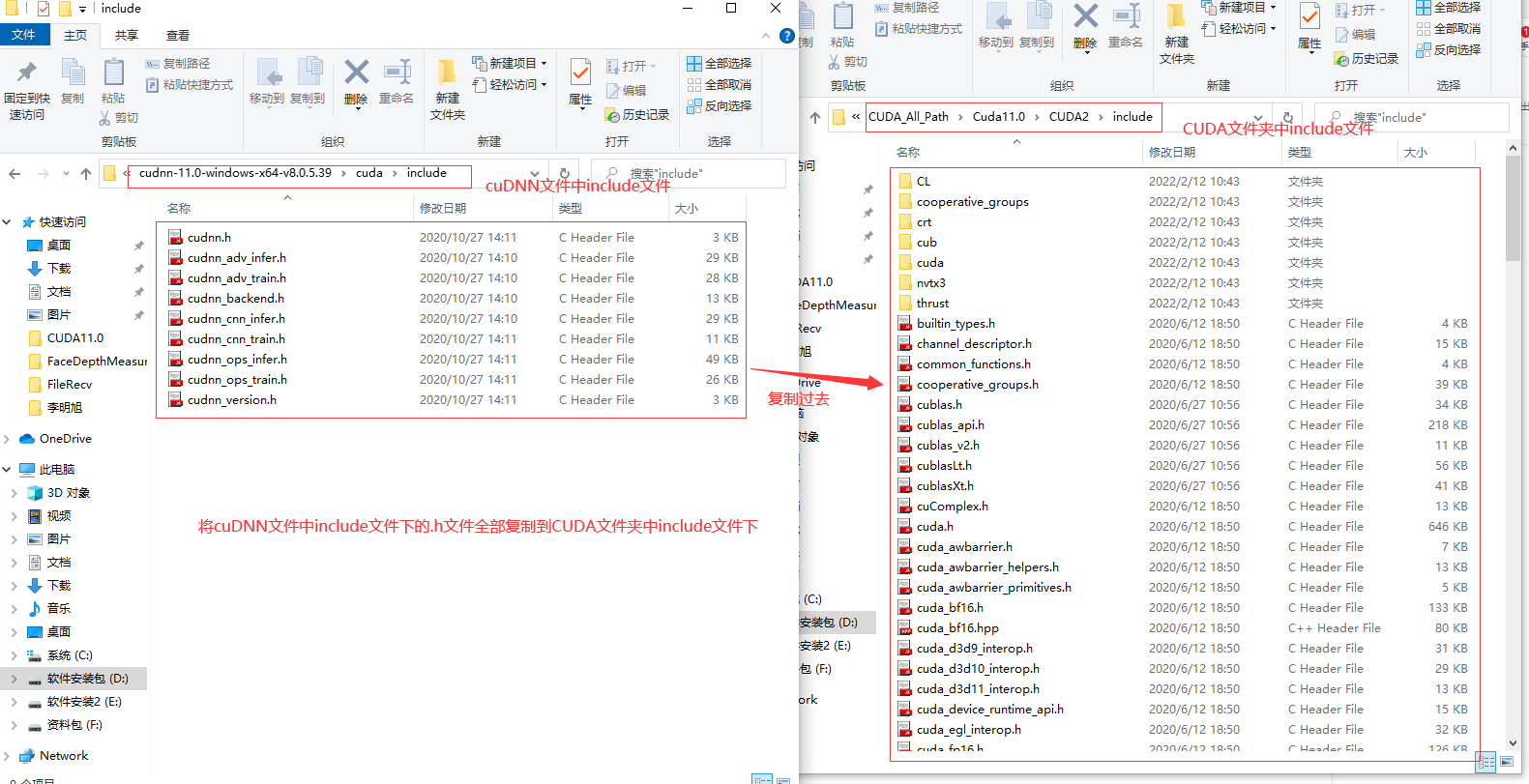The height and width of the screenshot is (784, 1529).
Task: Click Help question mark icon in left window
Action: pyautogui.click(x=787, y=36)
